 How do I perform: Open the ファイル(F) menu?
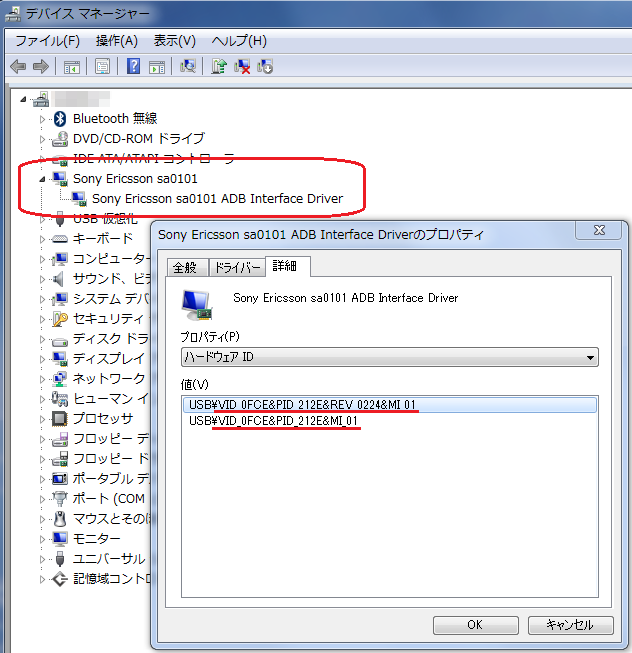pos(47,41)
